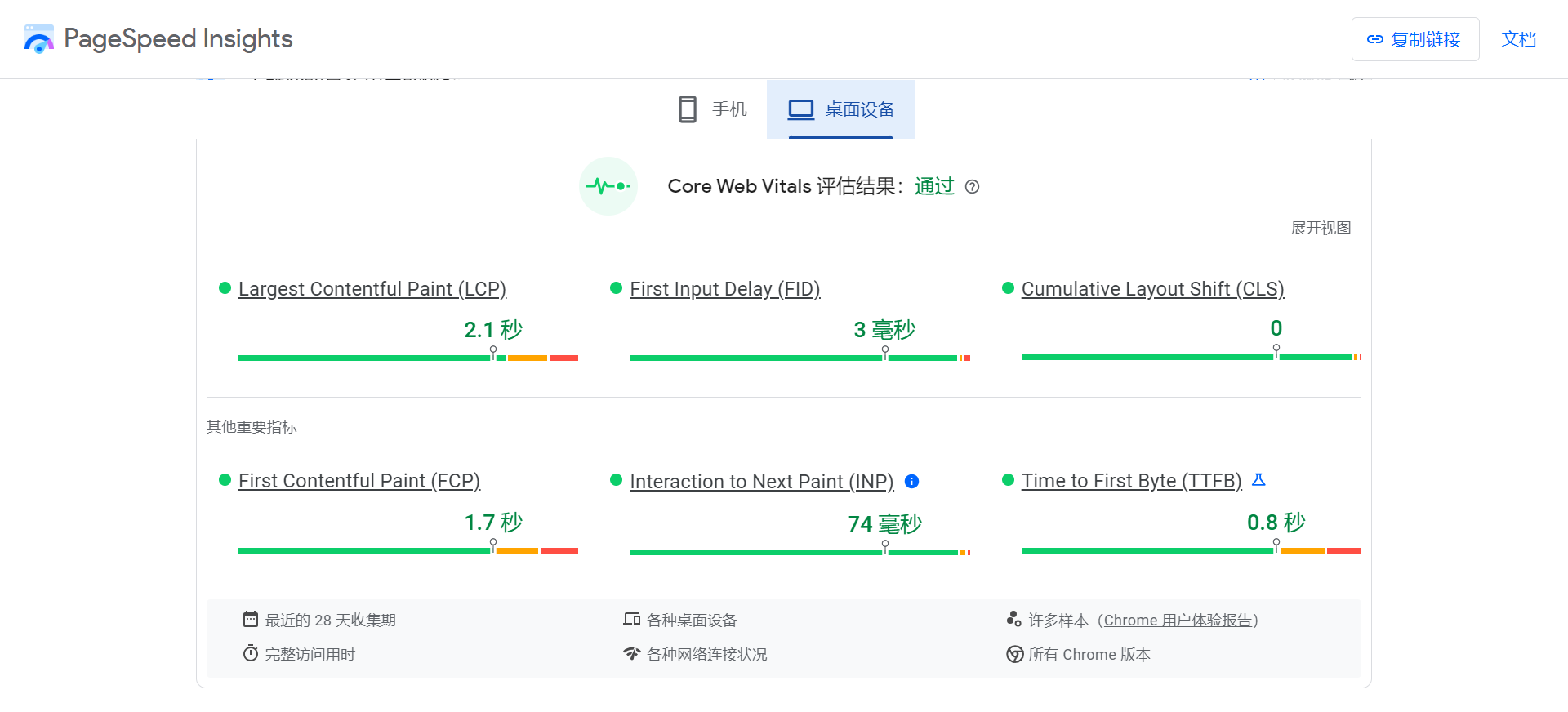Click the 完整访问用时 text

tap(310, 655)
